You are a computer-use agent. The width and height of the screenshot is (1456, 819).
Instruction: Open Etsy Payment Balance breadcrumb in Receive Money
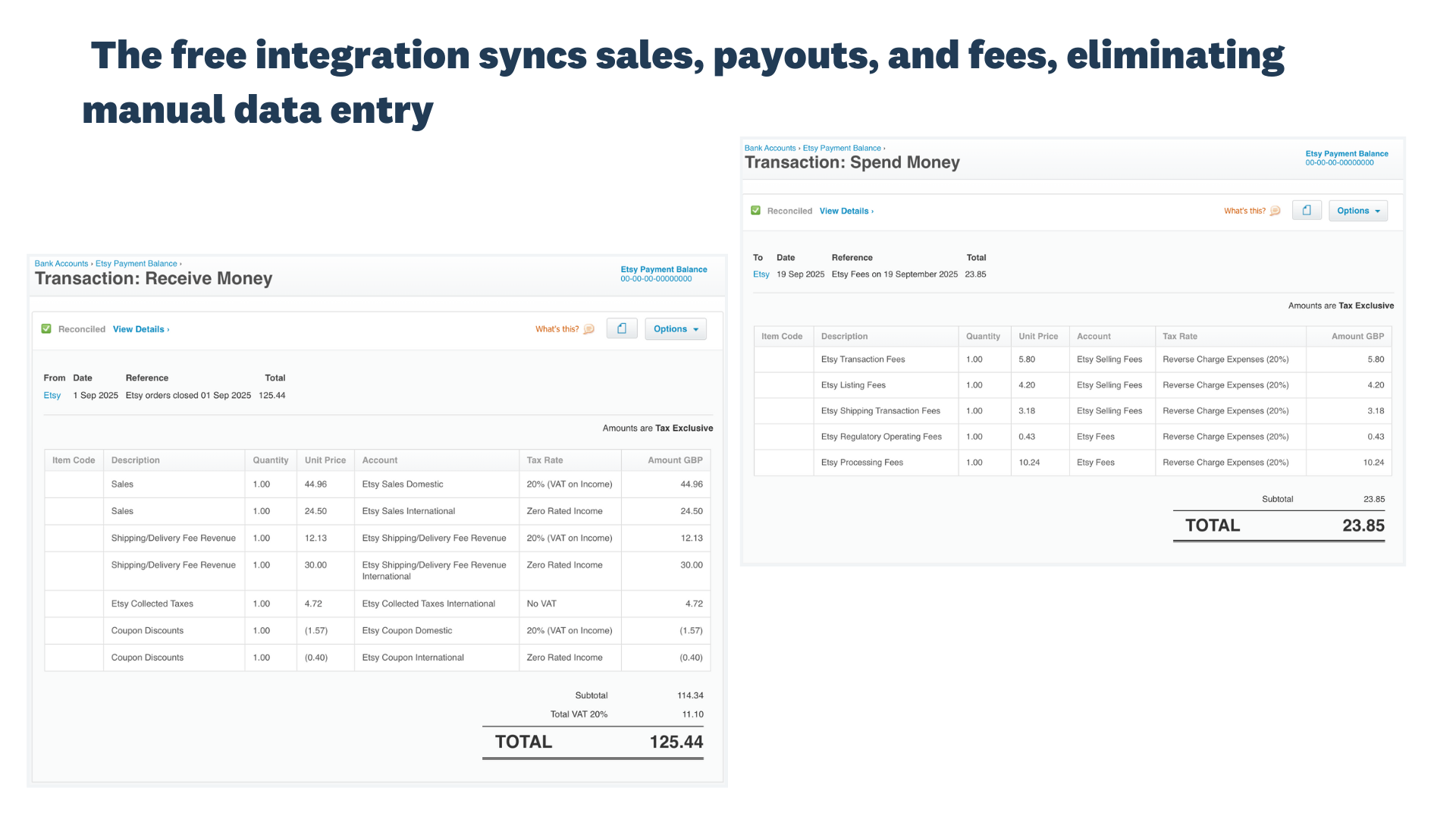(136, 264)
